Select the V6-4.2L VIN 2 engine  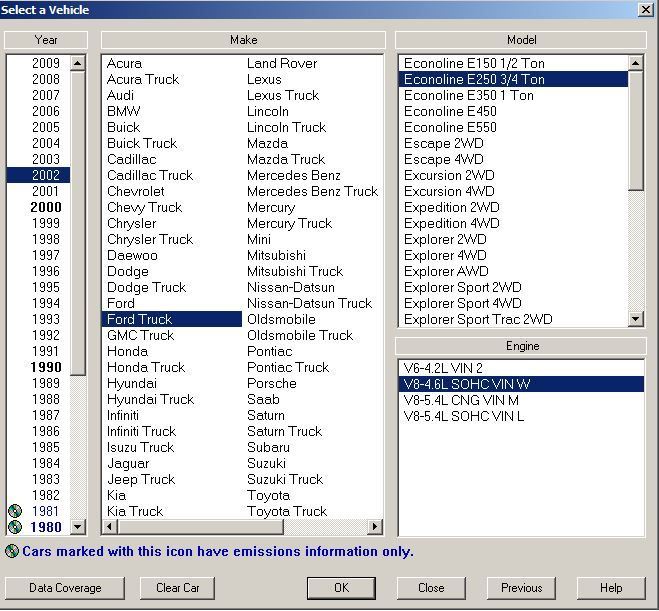pos(443,368)
